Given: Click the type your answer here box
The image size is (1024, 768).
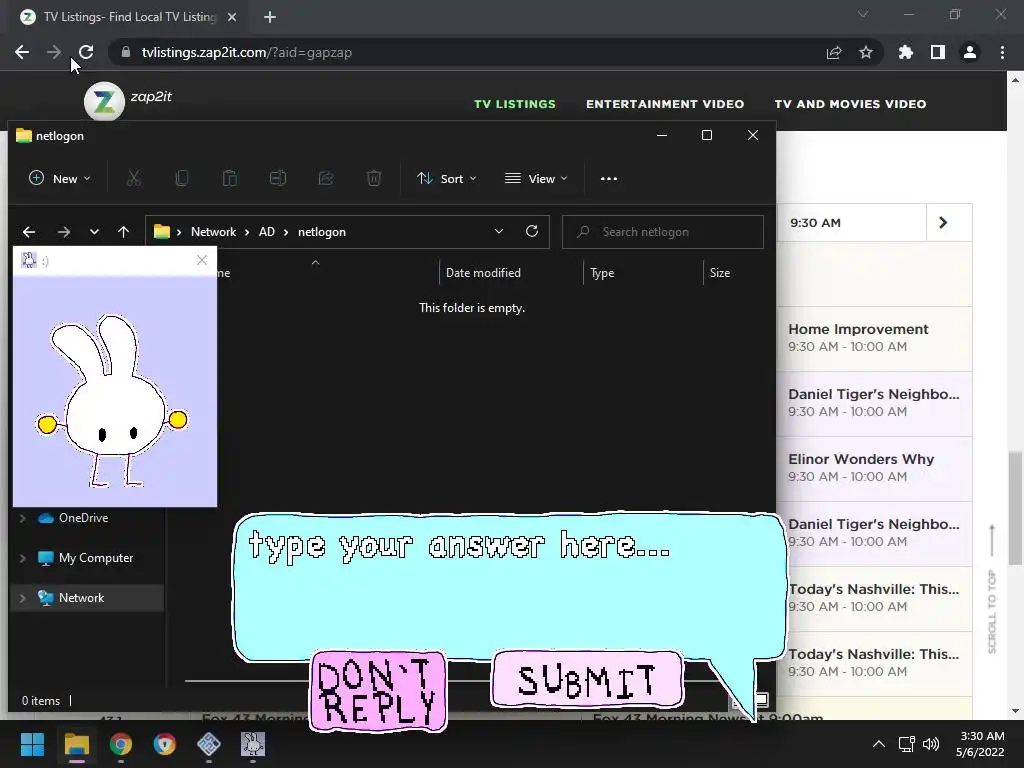Looking at the screenshot, I should pyautogui.click(x=509, y=586).
